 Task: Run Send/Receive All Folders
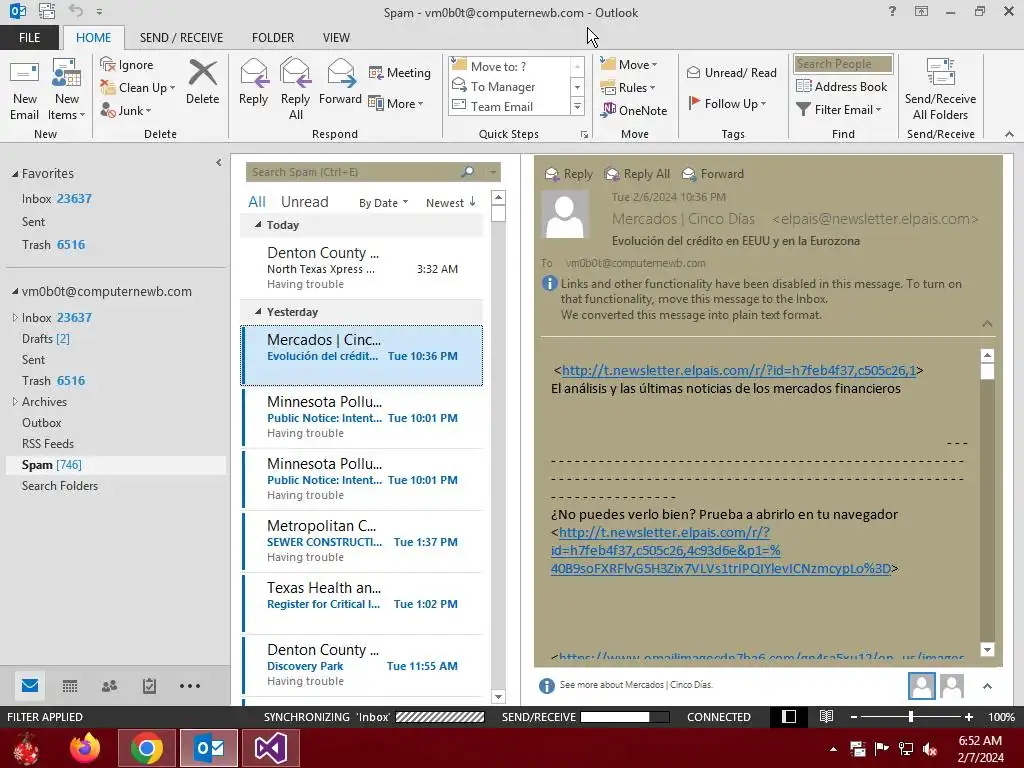(x=940, y=89)
